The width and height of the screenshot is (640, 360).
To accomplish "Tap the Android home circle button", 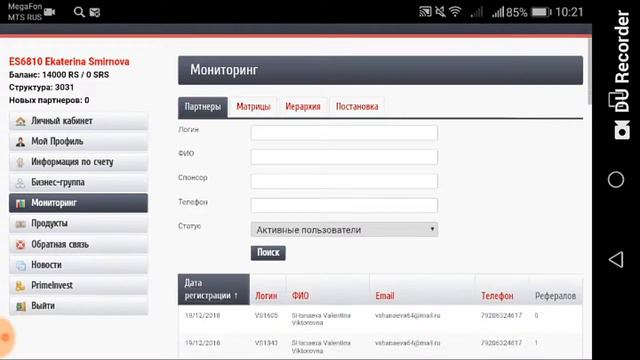I will point(616,180).
